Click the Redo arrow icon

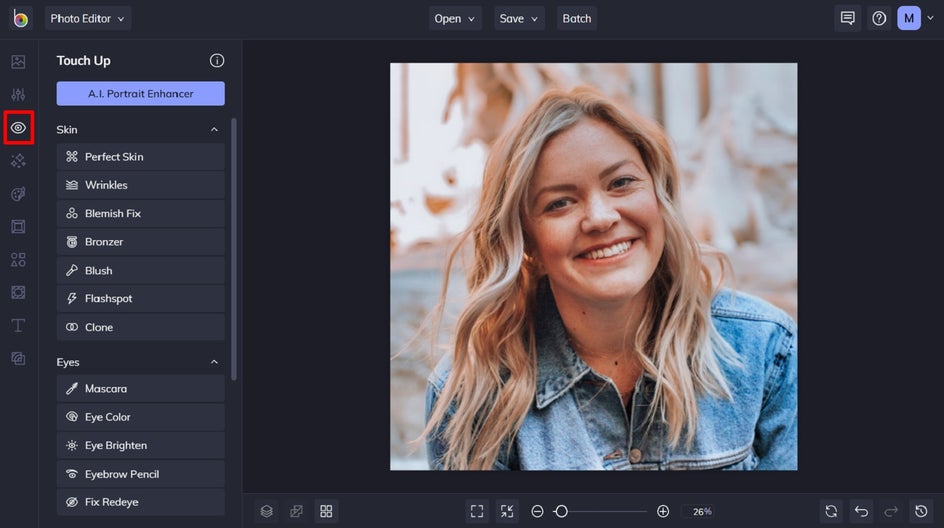pos(891,511)
